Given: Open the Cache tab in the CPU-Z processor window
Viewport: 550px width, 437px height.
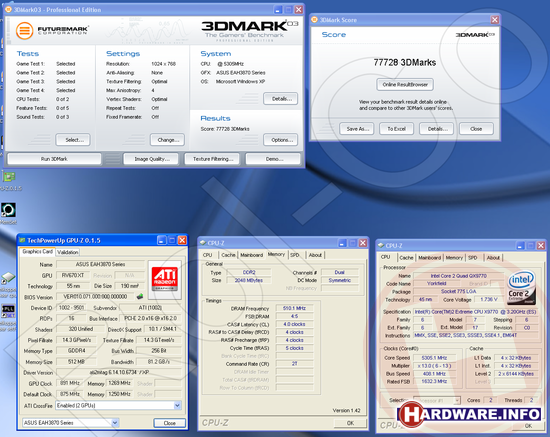Looking at the screenshot, I should click(x=406, y=257).
